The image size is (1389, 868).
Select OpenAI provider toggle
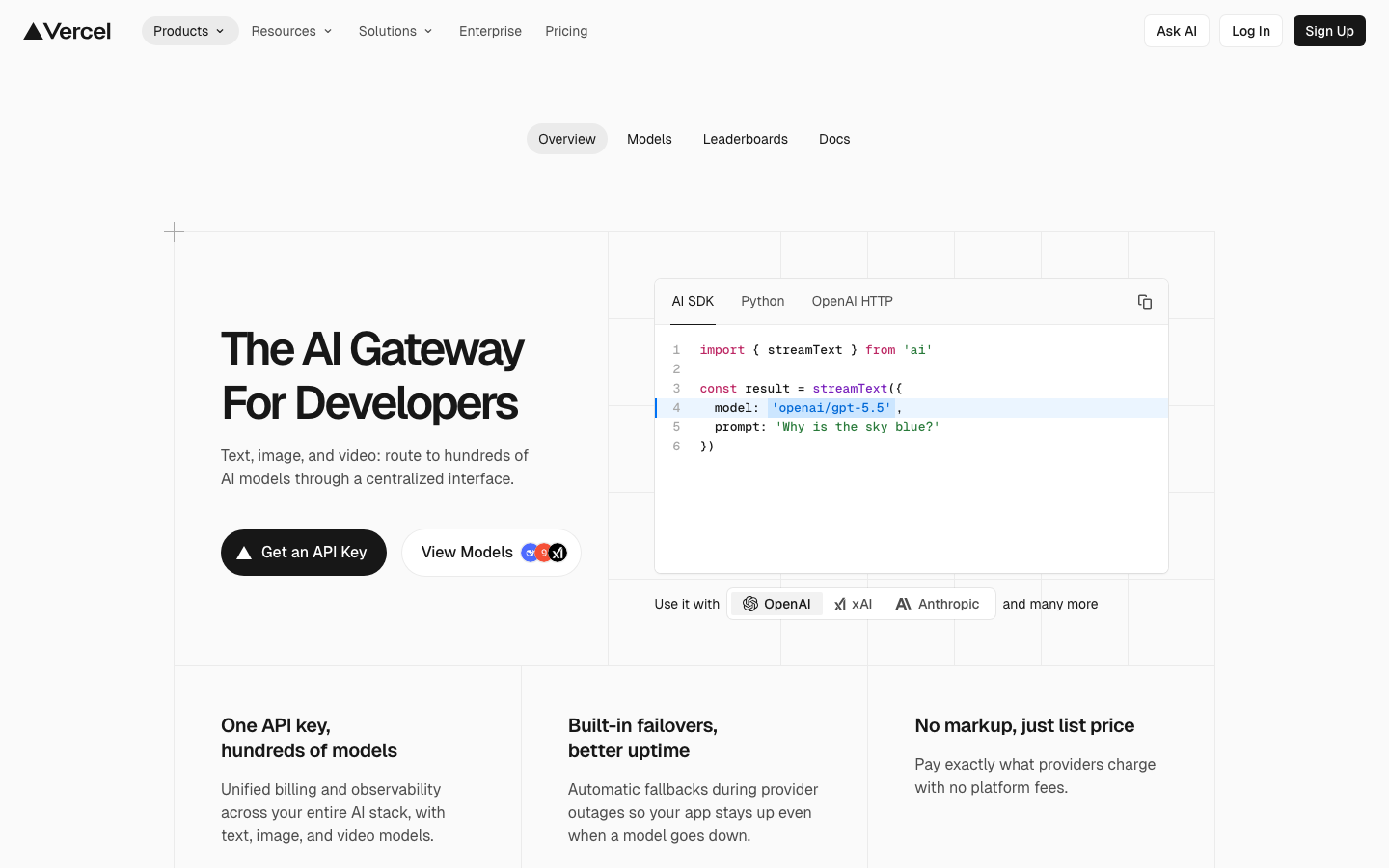coord(776,604)
